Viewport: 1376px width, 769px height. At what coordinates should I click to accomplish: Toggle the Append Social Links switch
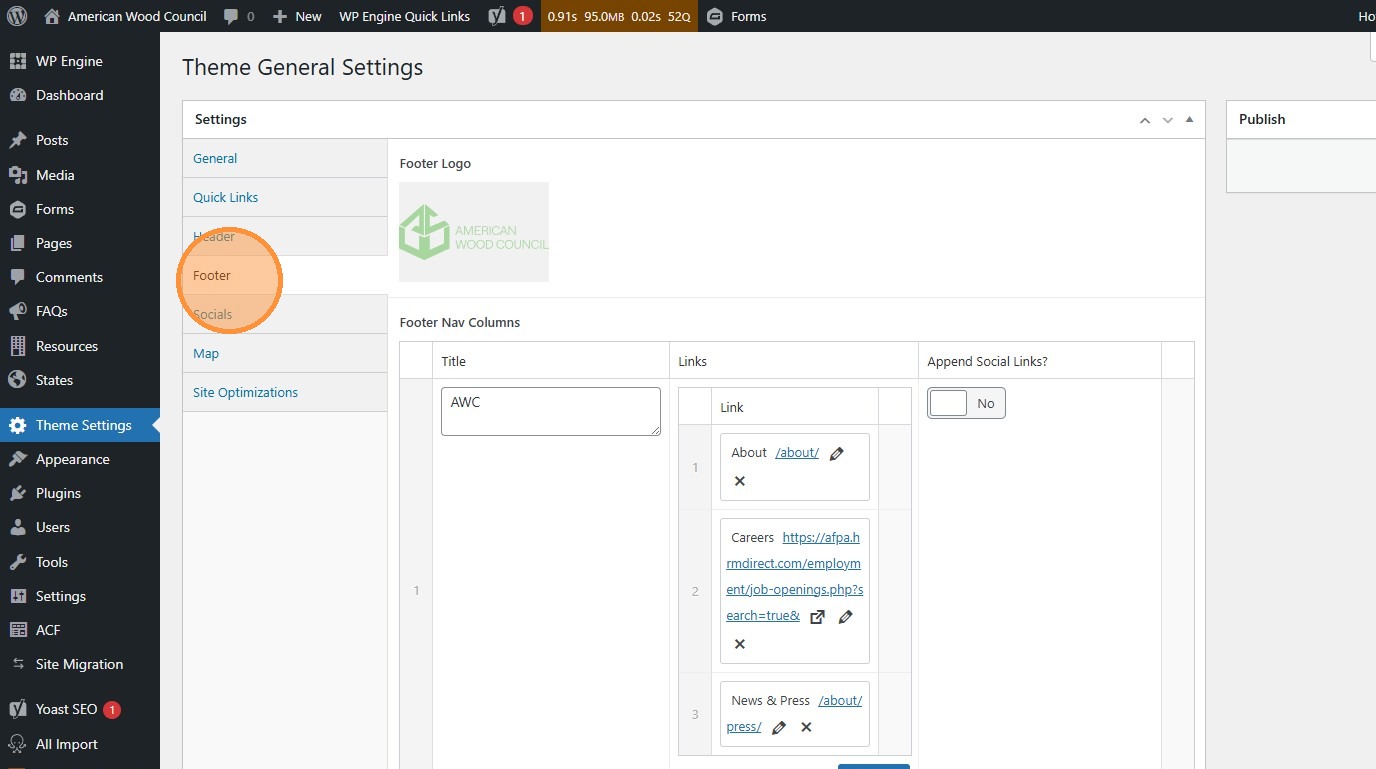click(966, 403)
